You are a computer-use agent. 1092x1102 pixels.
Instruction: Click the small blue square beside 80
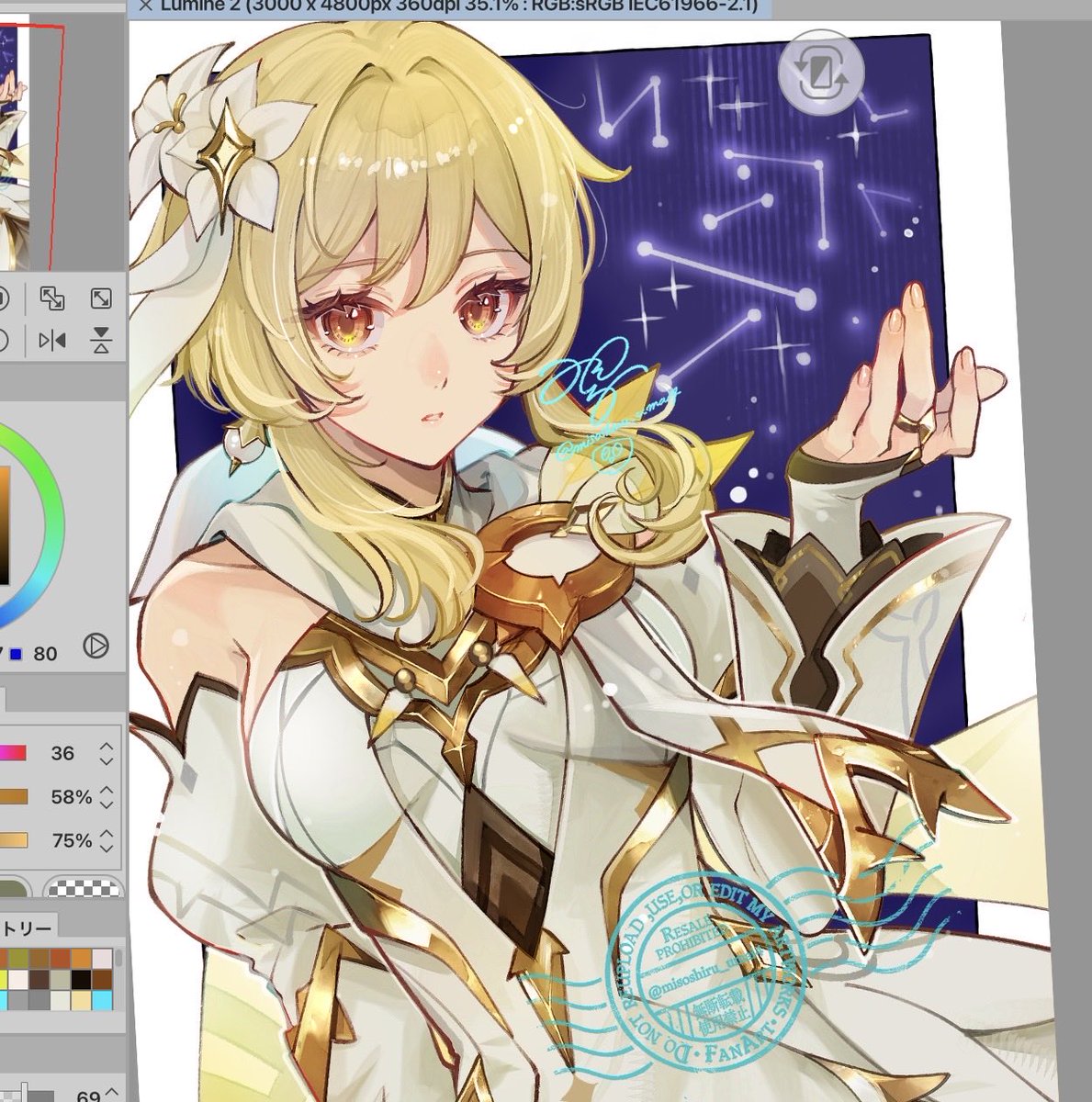pyautogui.click(x=16, y=654)
